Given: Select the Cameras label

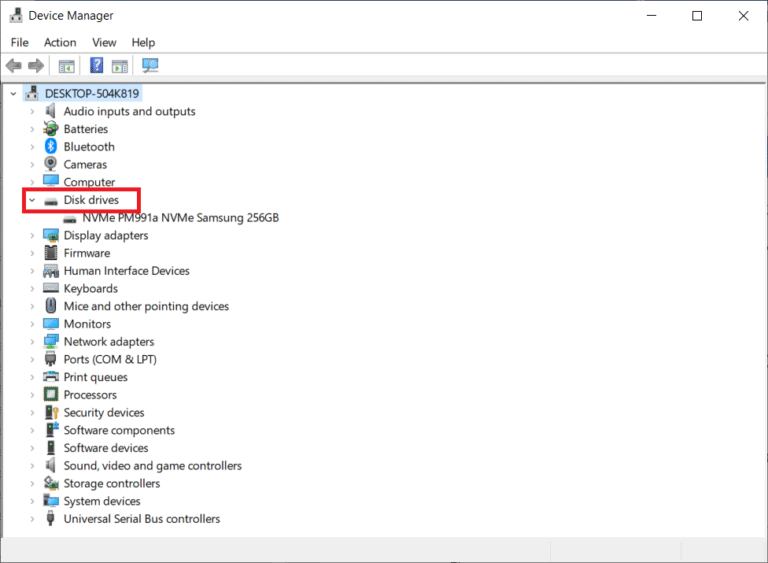Looking at the screenshot, I should tap(85, 164).
